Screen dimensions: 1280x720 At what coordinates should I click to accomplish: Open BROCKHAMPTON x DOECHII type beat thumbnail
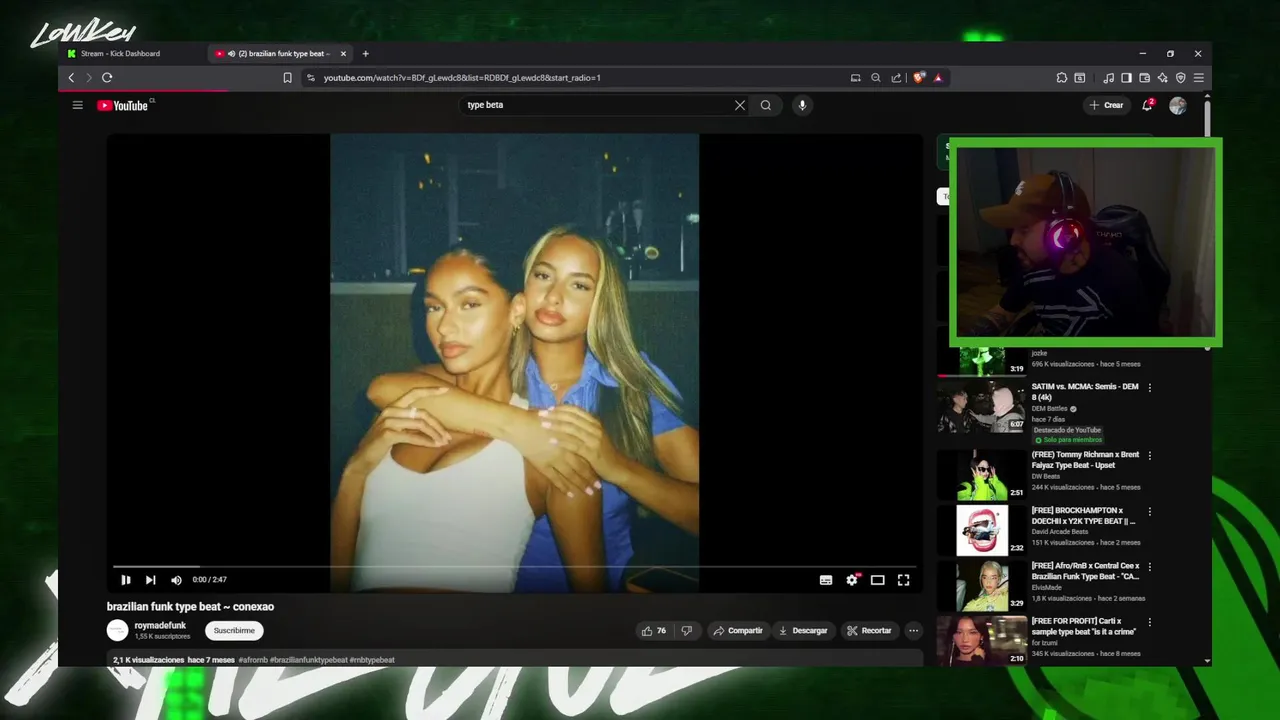pos(982,530)
